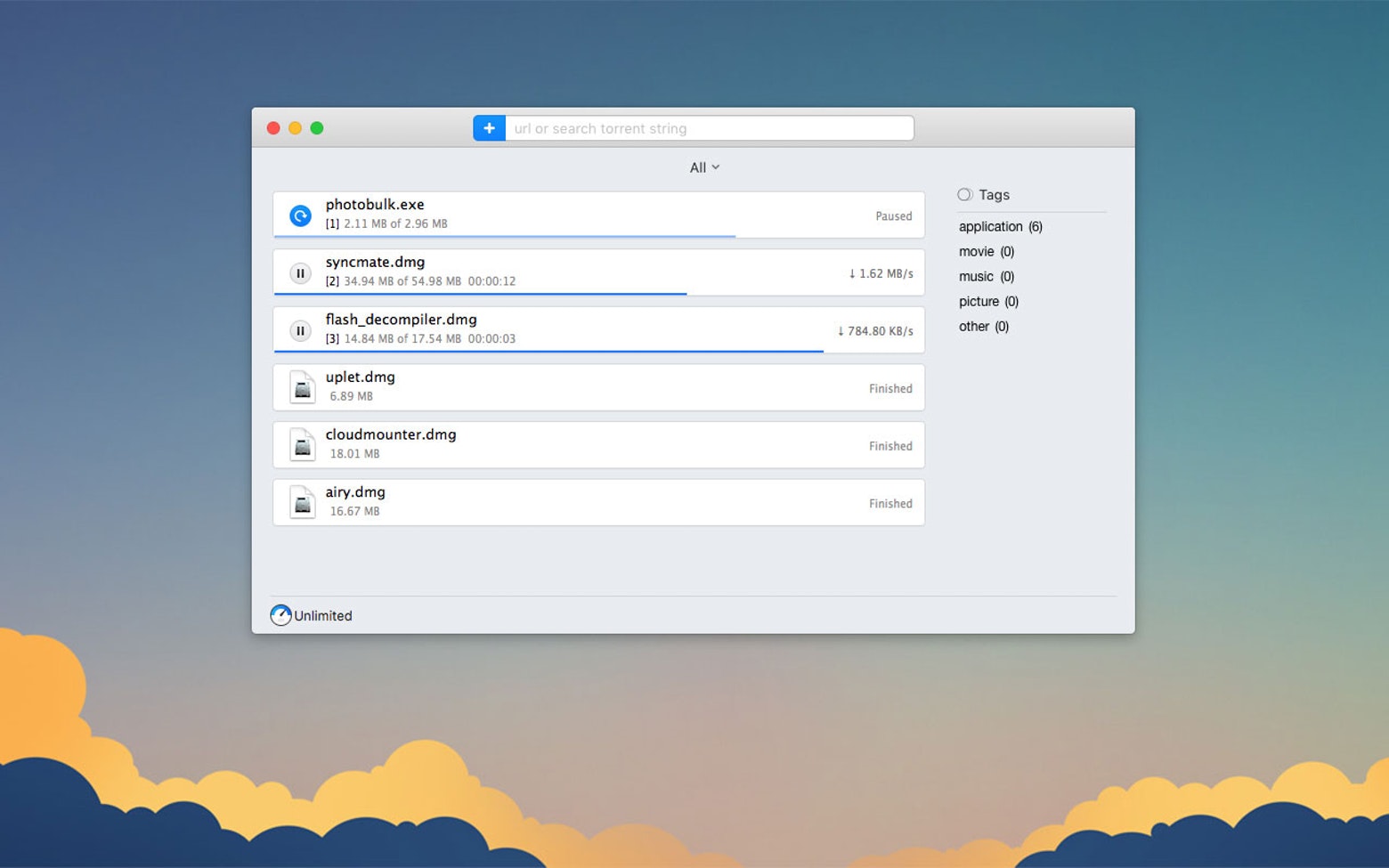Click the plus icon to add a torrent
The width and height of the screenshot is (1389, 868).
tap(489, 127)
